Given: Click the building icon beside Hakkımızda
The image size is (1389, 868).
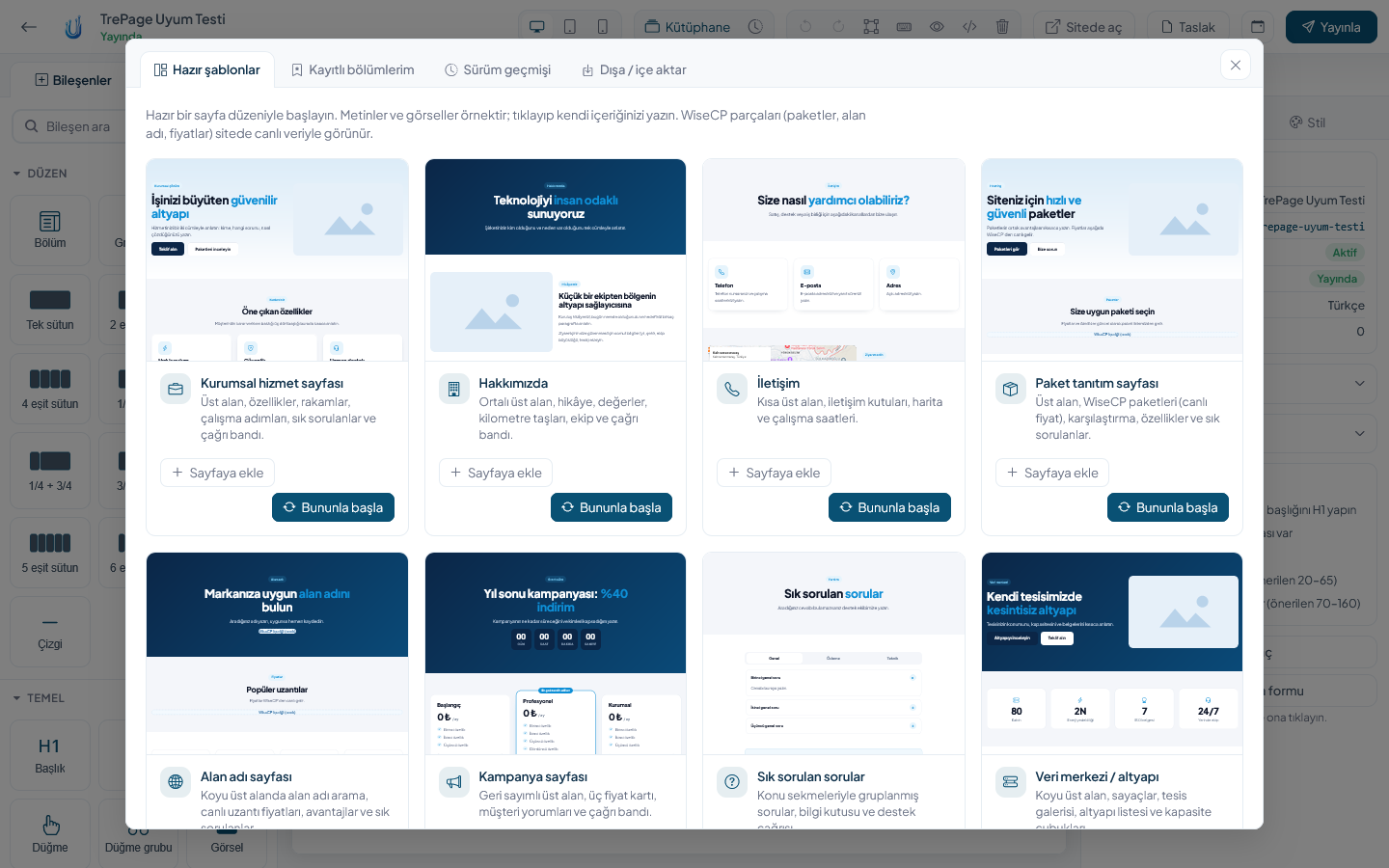Looking at the screenshot, I should [x=454, y=389].
